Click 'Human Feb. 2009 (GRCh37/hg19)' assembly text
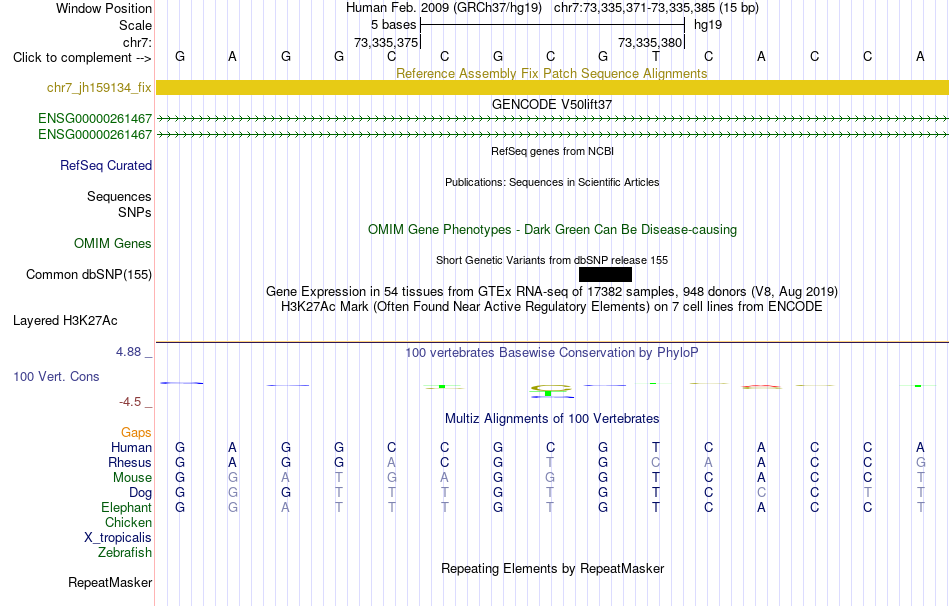 (443, 8)
